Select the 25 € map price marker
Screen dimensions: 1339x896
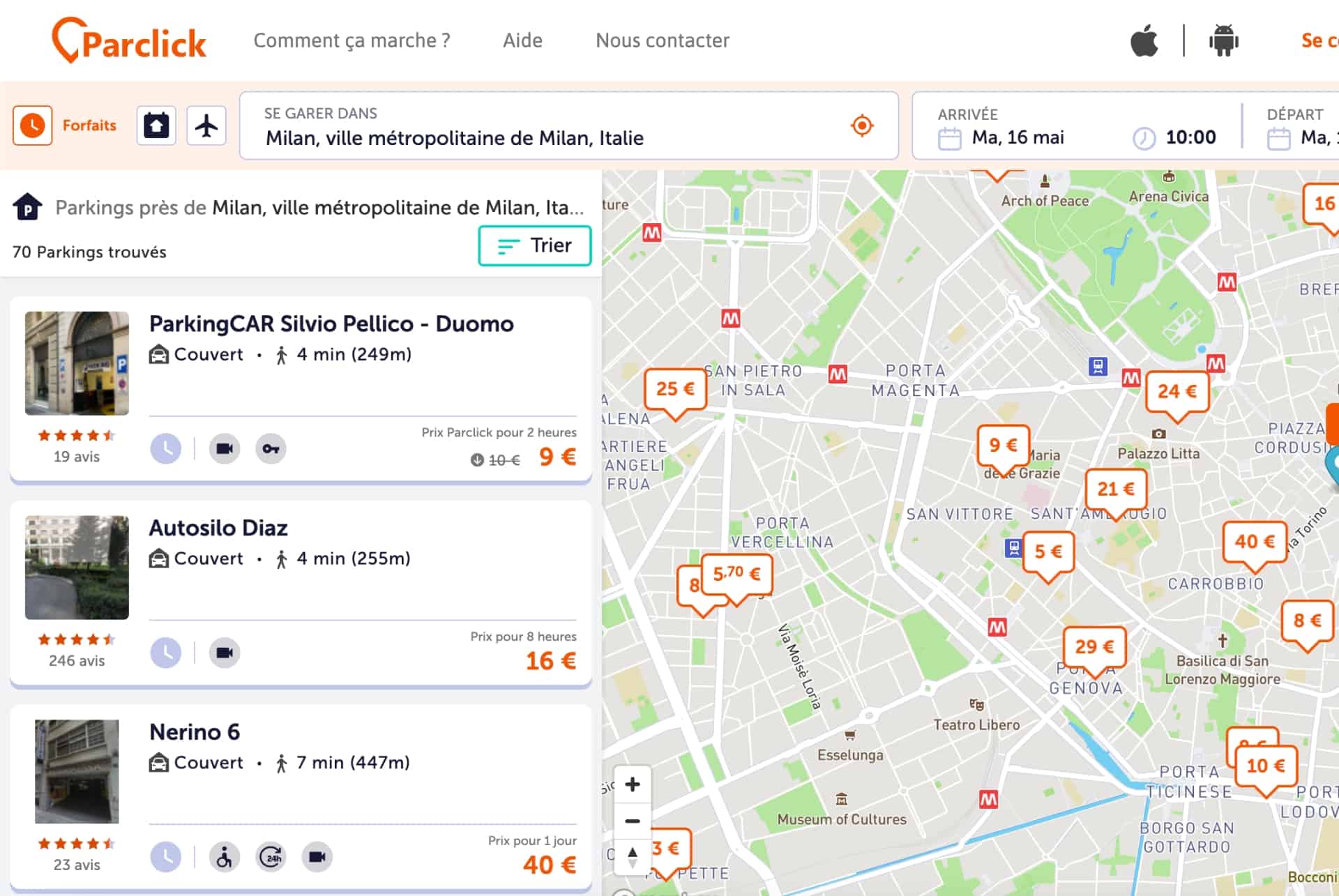(675, 392)
